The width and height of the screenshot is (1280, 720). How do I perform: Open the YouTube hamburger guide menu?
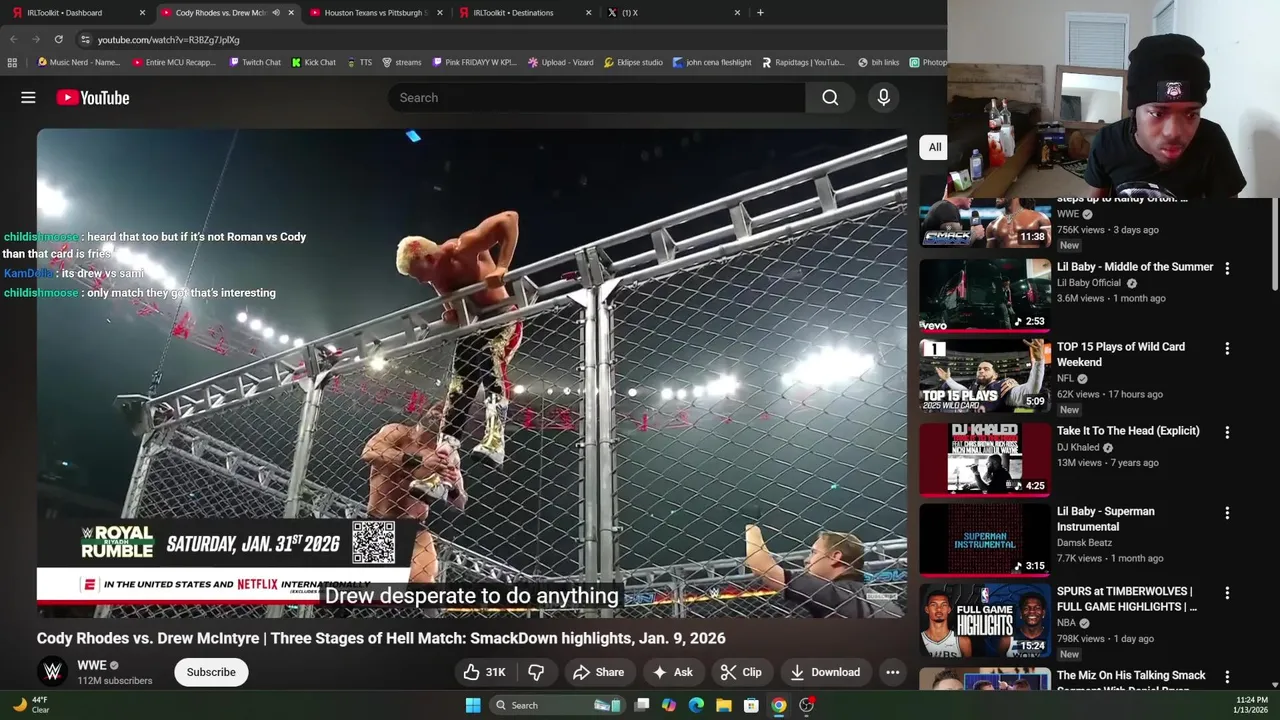coord(28,98)
